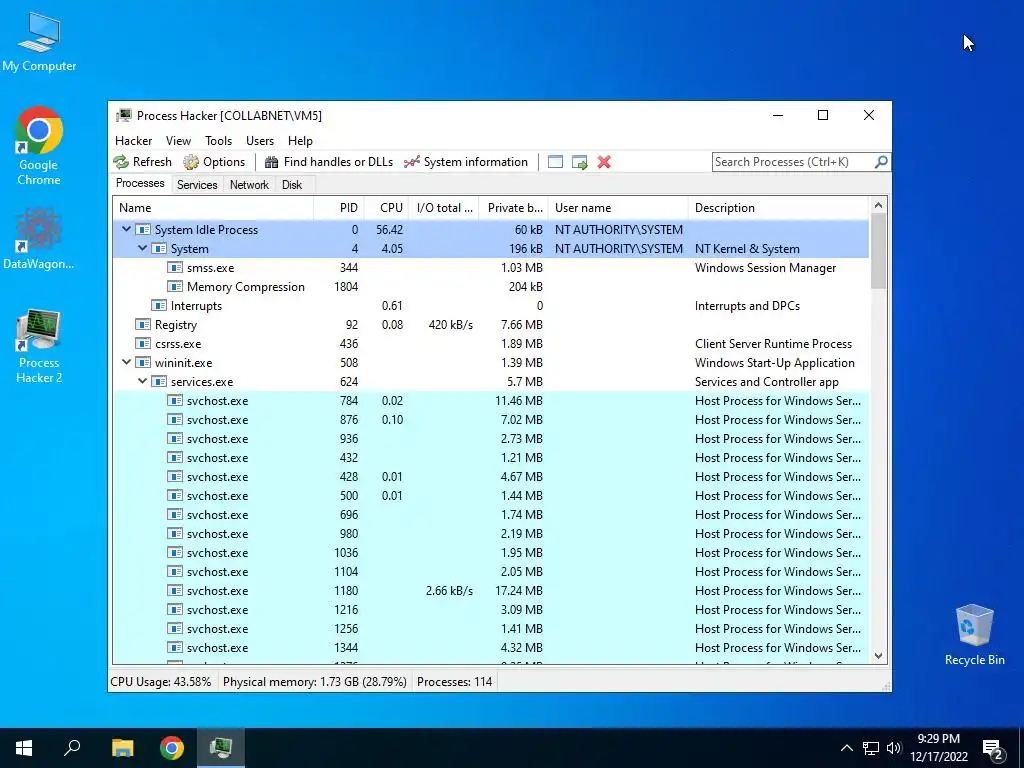Screen dimensions: 1024x768
Task: Sort by Private bytes column header
Action: 514,208
